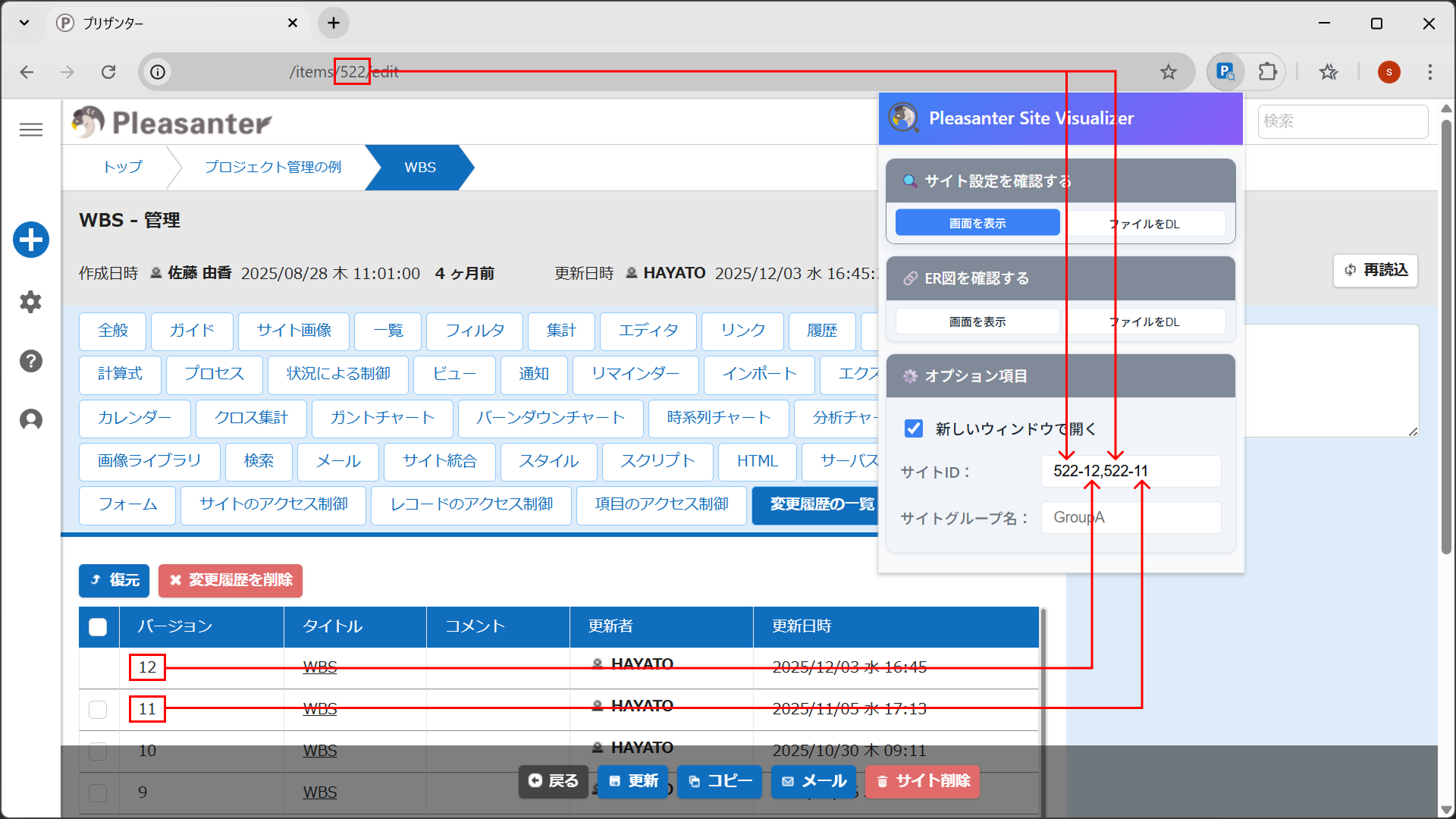Image resolution: width=1456 pixels, height=819 pixels.
Task: Open the Chrome three-dot menu
Action: (1430, 72)
